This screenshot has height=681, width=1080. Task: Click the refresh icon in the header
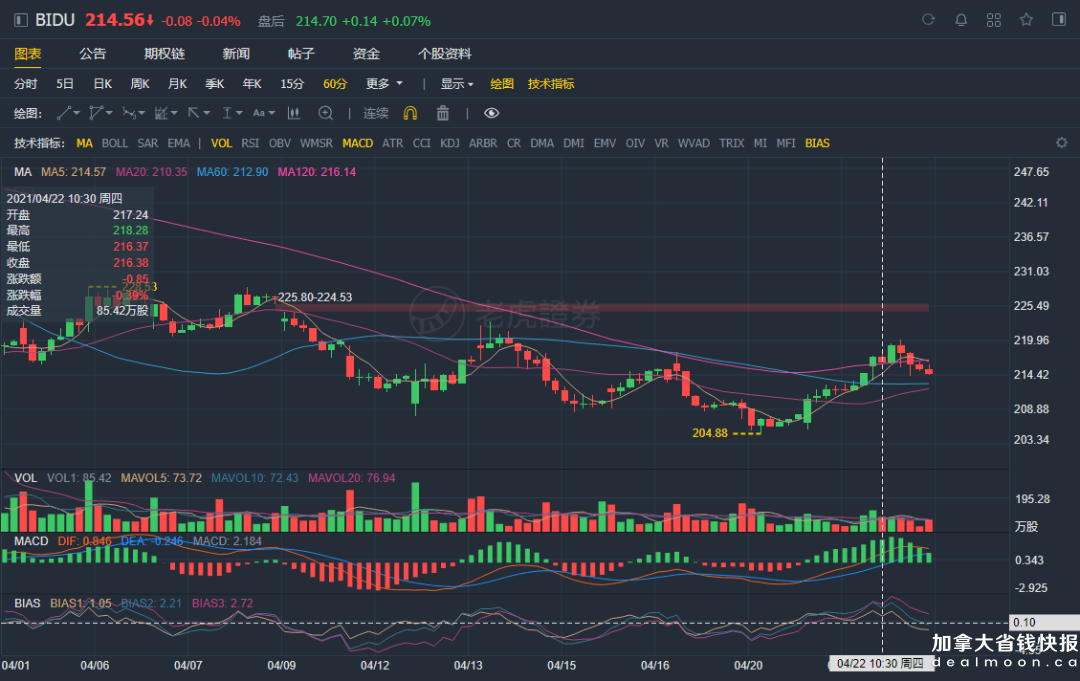[x=928, y=20]
